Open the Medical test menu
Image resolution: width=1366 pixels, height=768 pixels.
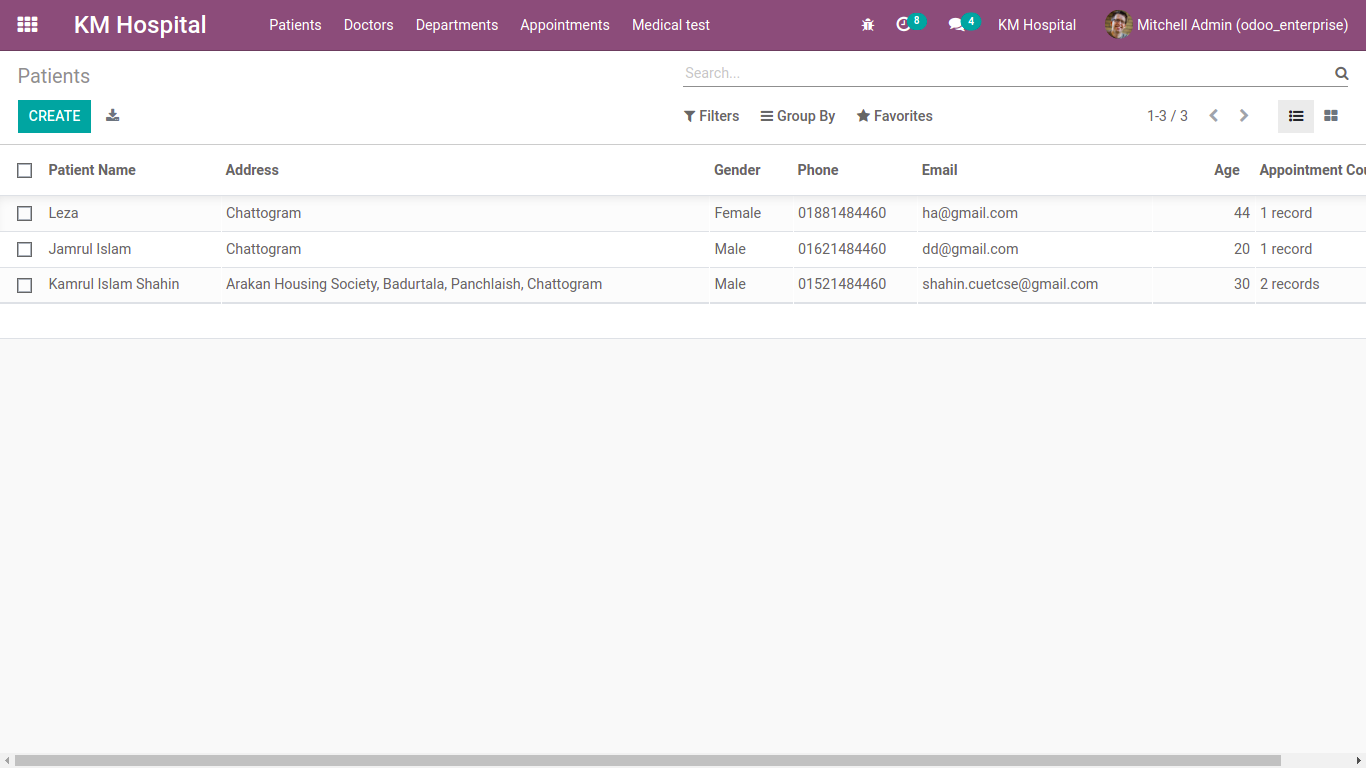tap(671, 25)
